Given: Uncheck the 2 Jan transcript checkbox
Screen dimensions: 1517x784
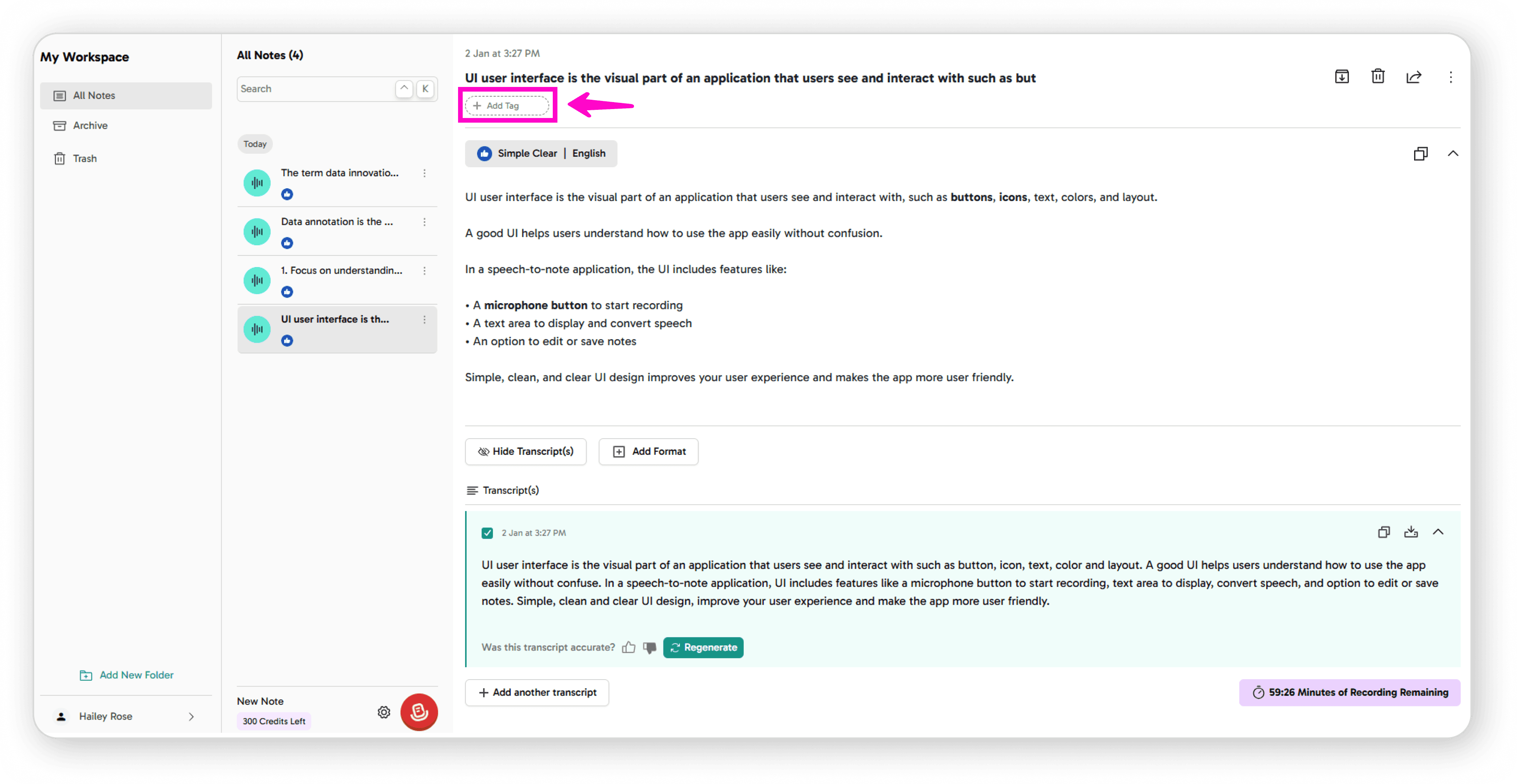Looking at the screenshot, I should pyautogui.click(x=487, y=532).
